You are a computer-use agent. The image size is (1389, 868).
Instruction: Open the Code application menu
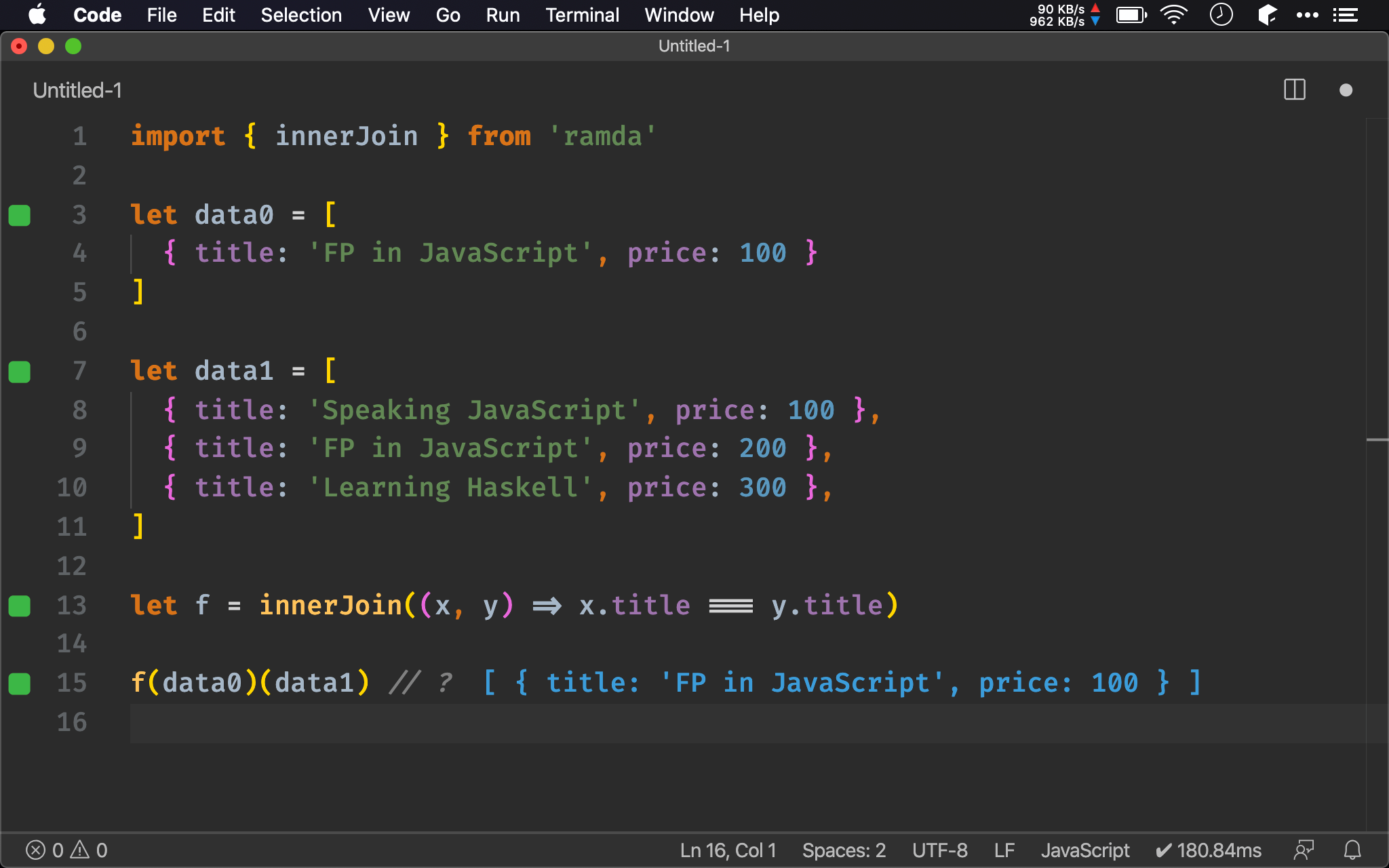click(x=97, y=15)
